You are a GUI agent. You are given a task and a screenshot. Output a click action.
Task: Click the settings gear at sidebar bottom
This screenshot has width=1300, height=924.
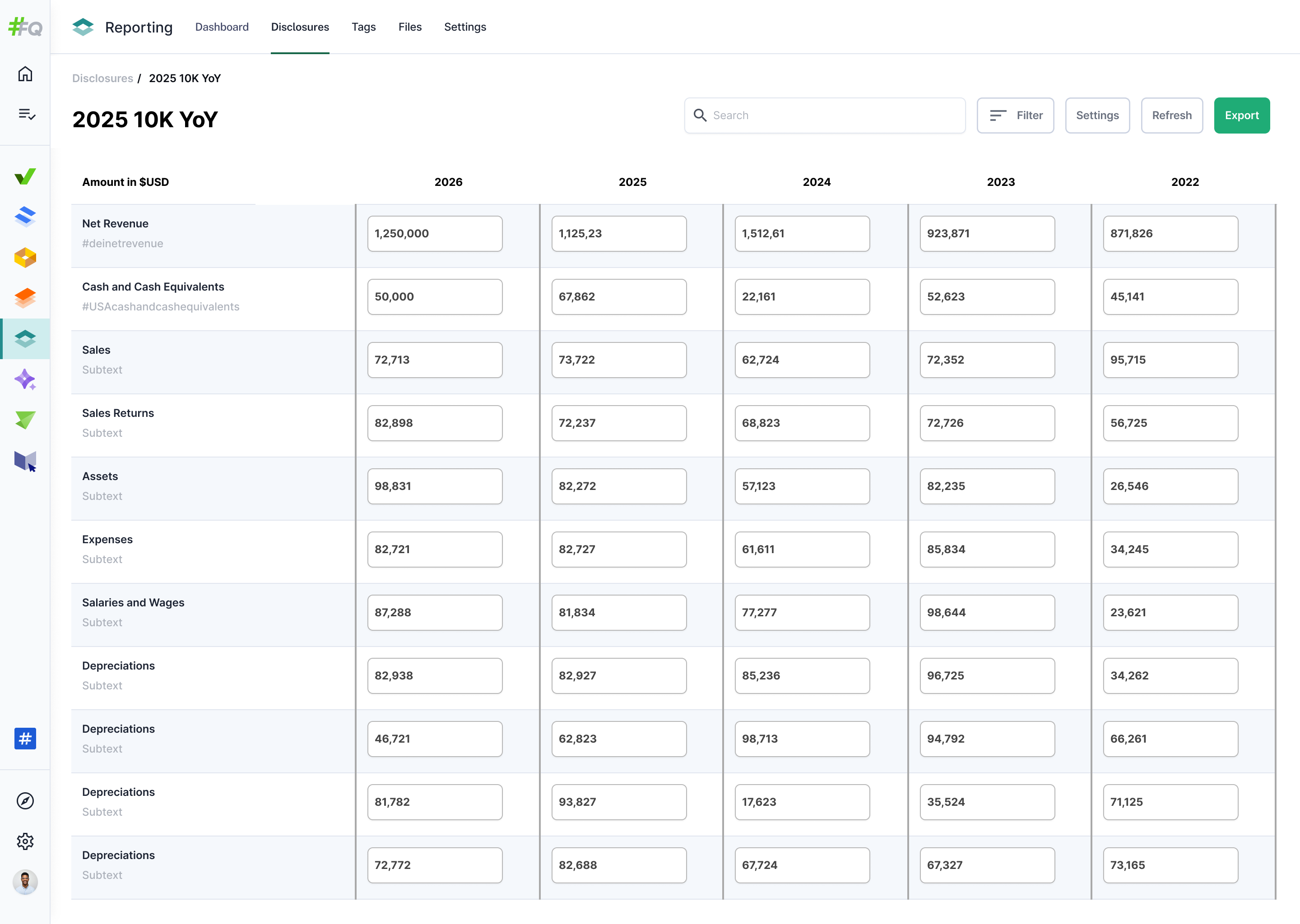25,841
